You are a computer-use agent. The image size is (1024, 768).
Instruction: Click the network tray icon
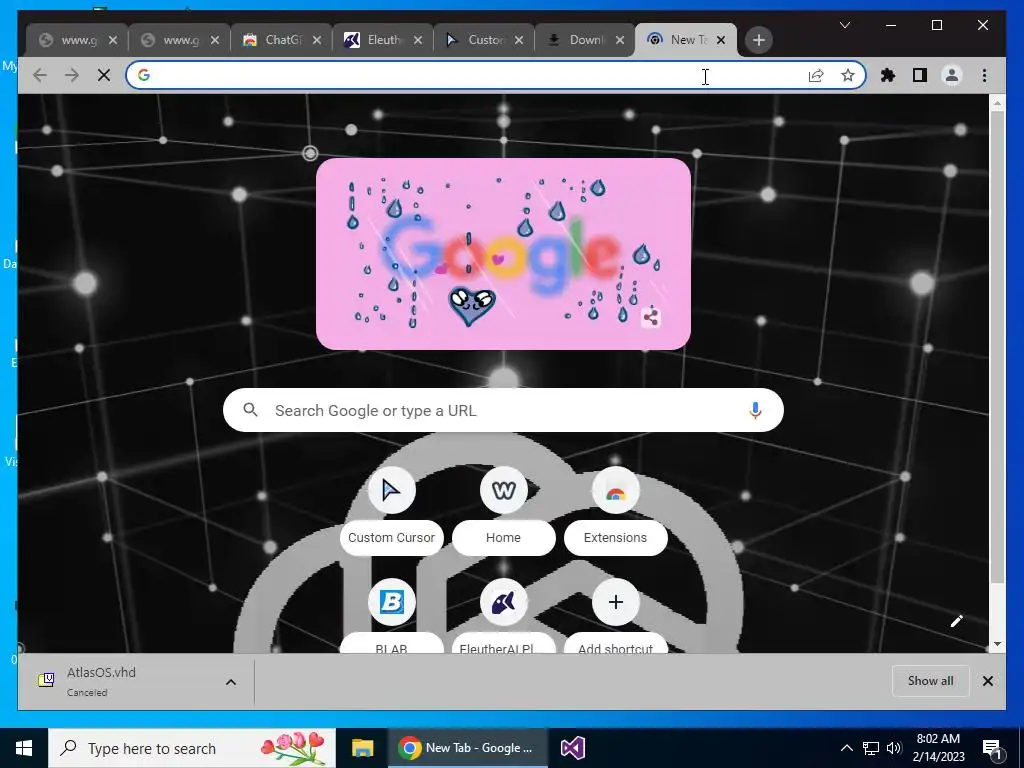(x=871, y=748)
